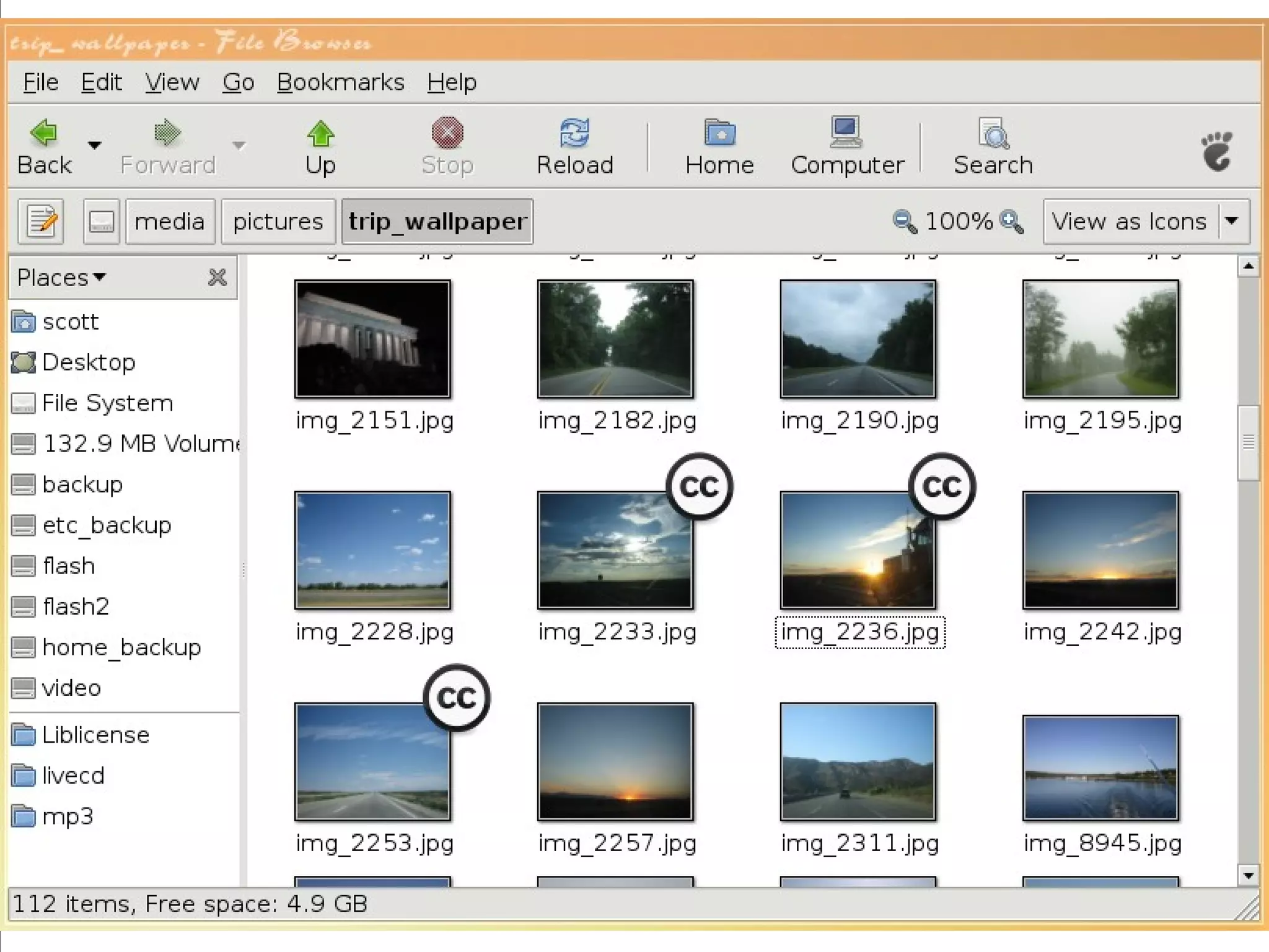Reload the current folder
1269x952 pixels.
coord(574,147)
